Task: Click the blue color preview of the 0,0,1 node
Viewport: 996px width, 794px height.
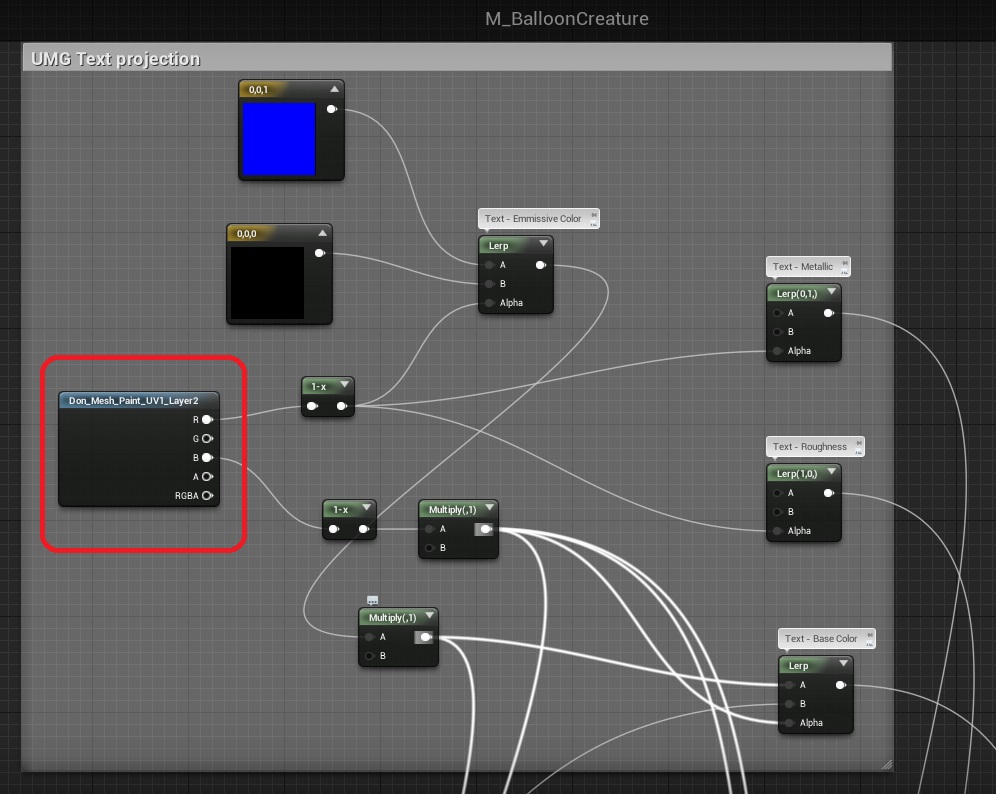Action: pyautogui.click(x=279, y=138)
